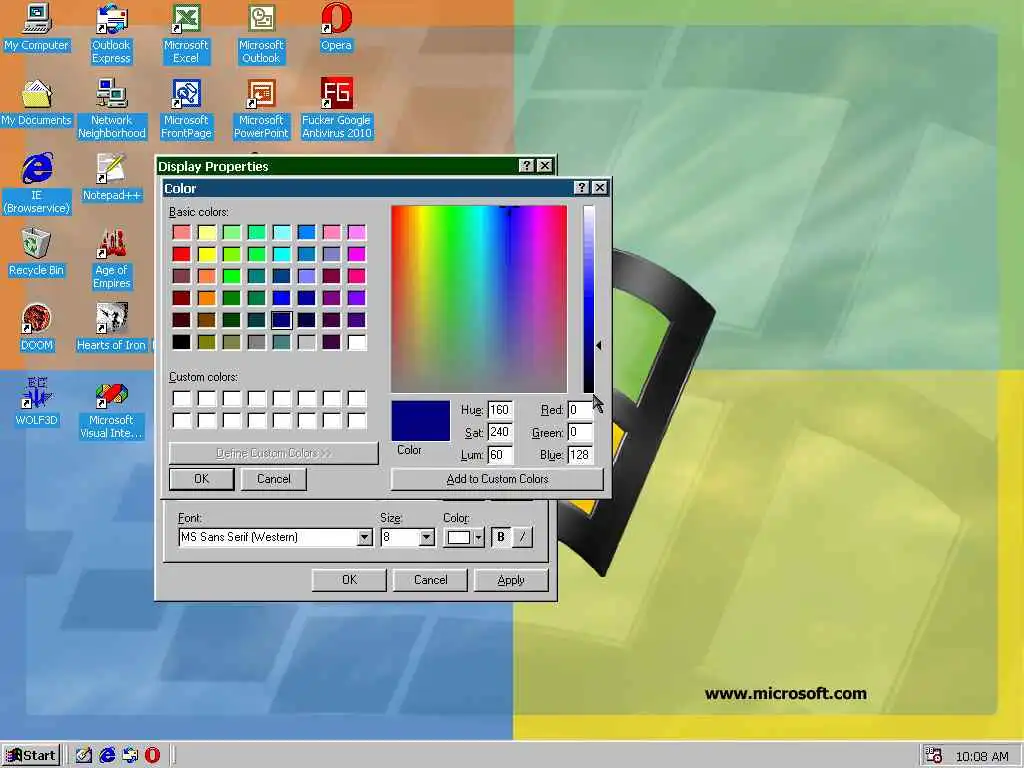1024x768 pixels.
Task: Open the Start menu
Action: click(31, 756)
